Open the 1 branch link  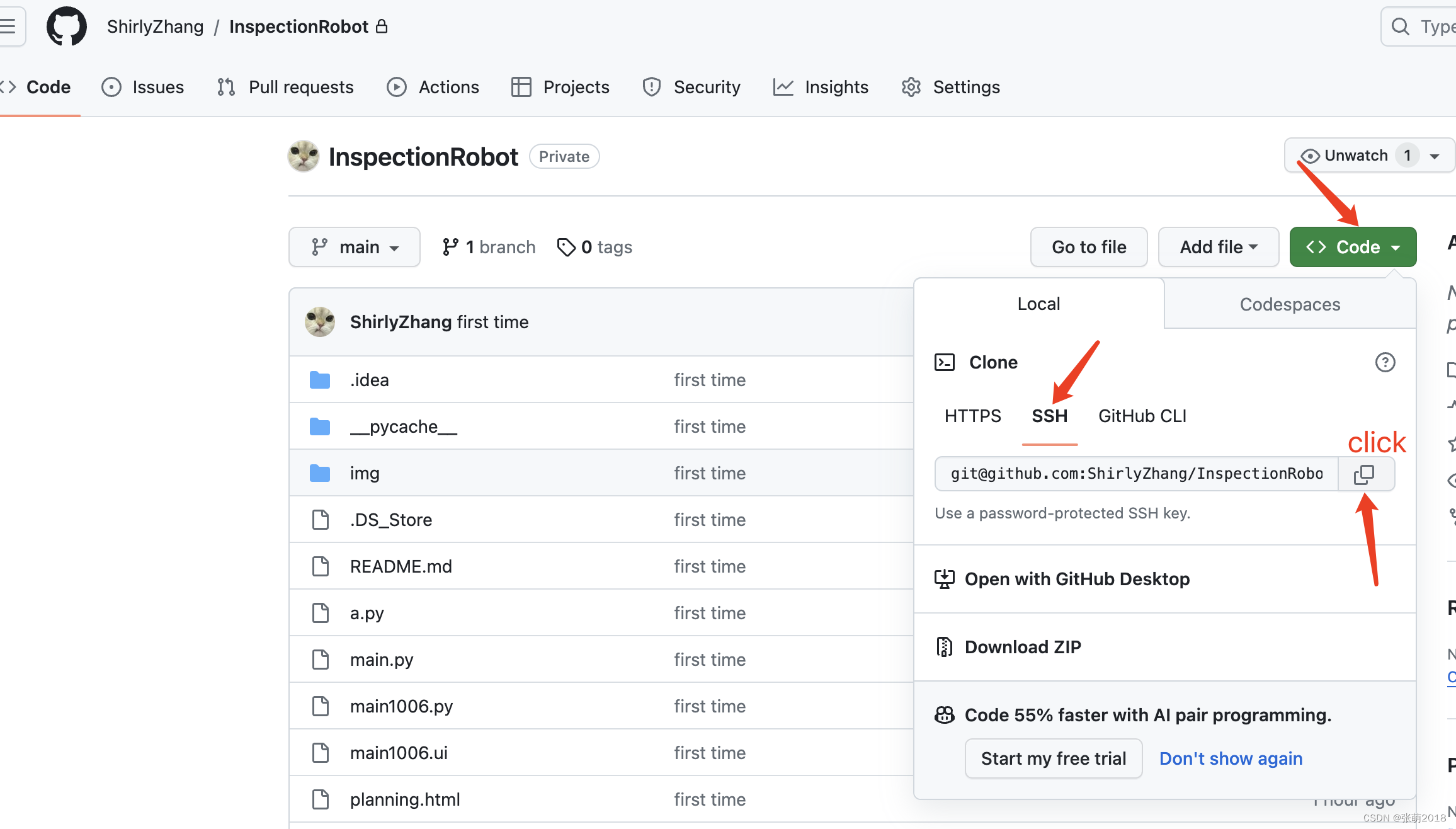click(x=489, y=247)
